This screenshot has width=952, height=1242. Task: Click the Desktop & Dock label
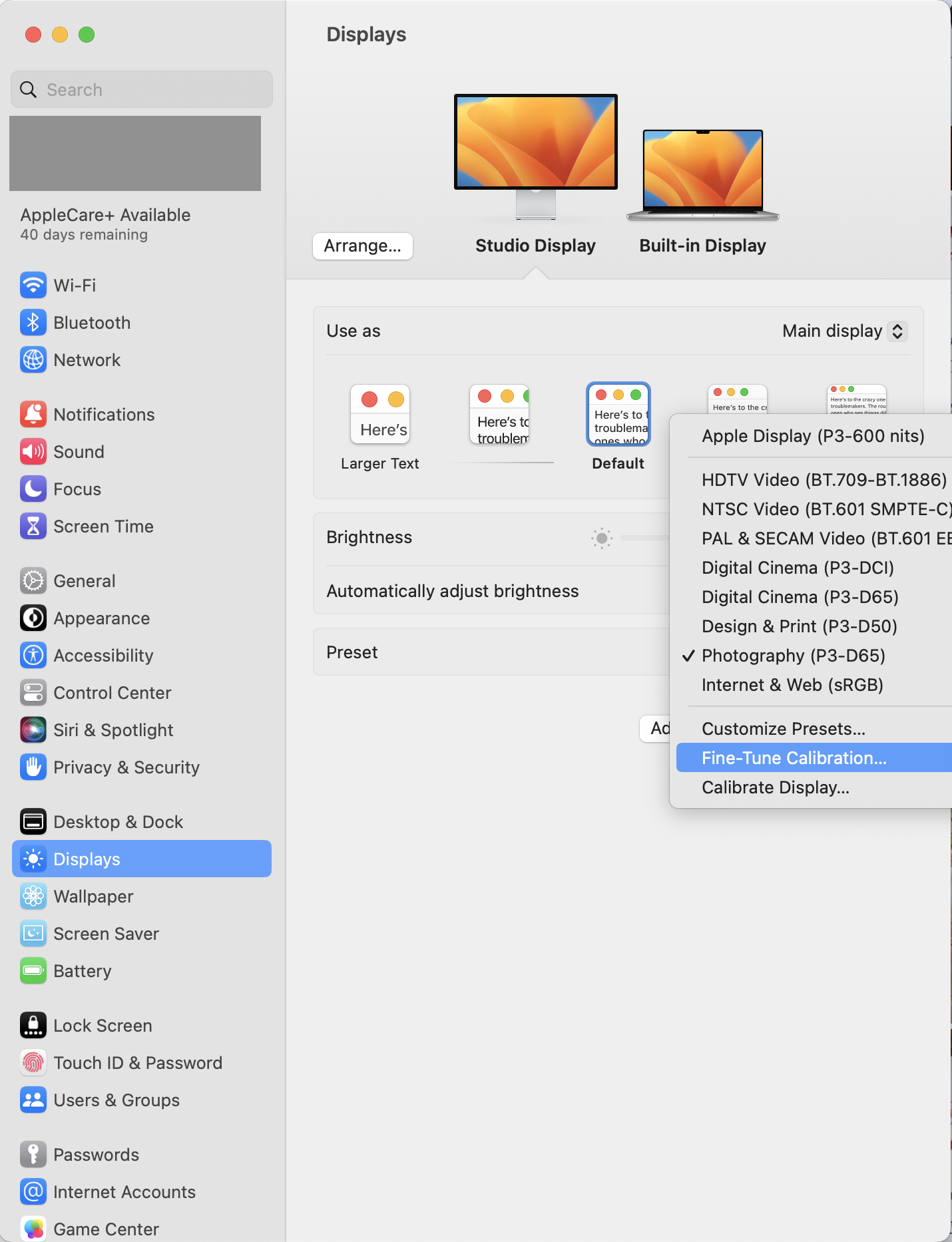pyautogui.click(x=118, y=822)
